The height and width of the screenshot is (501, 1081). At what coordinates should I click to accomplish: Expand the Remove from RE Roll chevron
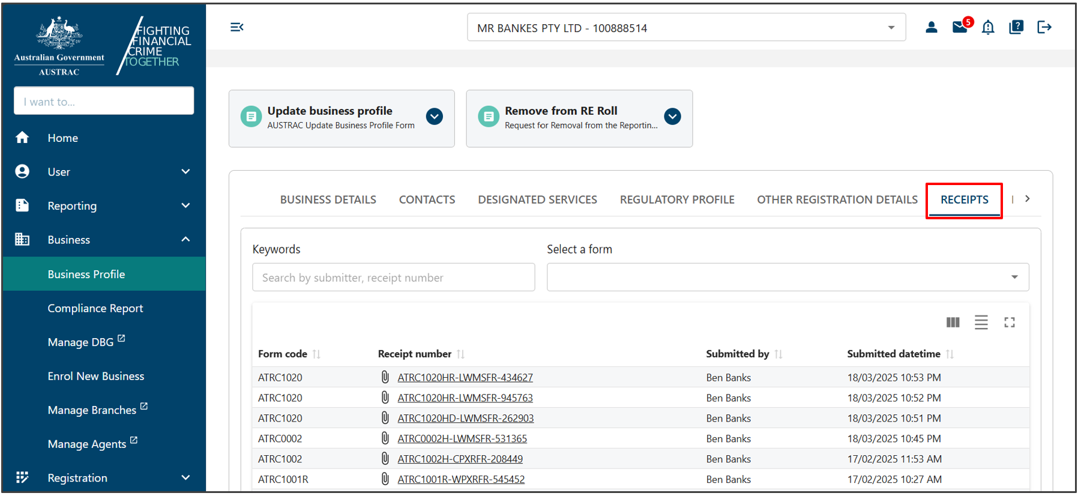672,116
